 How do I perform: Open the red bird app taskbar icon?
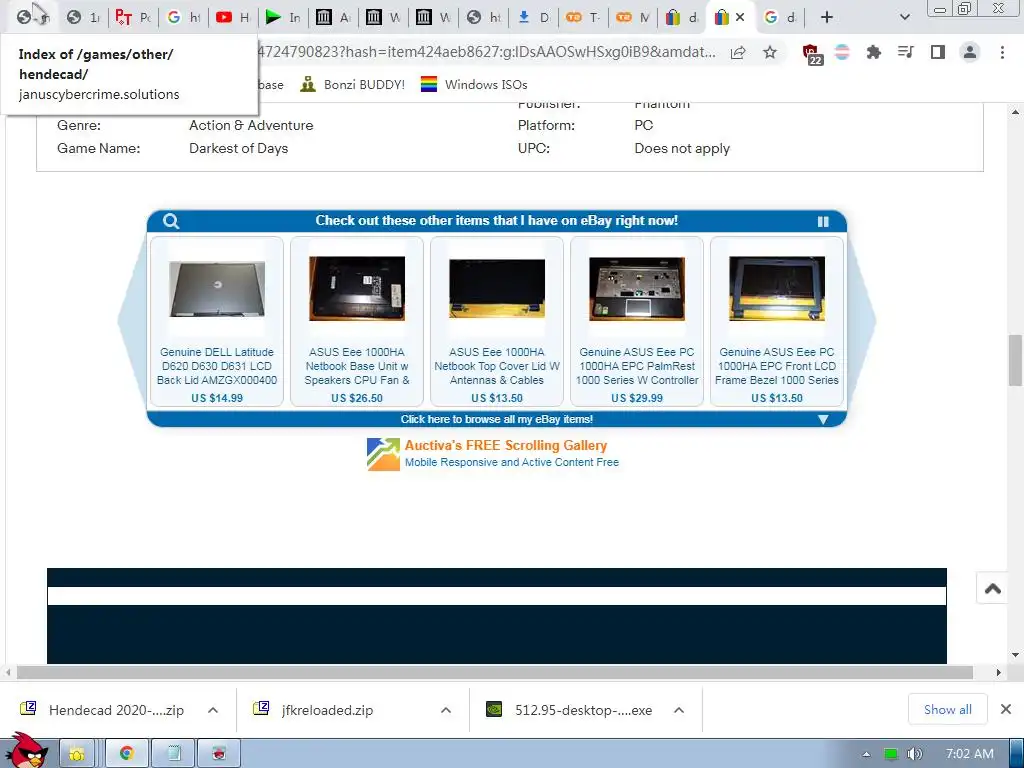tap(219, 754)
